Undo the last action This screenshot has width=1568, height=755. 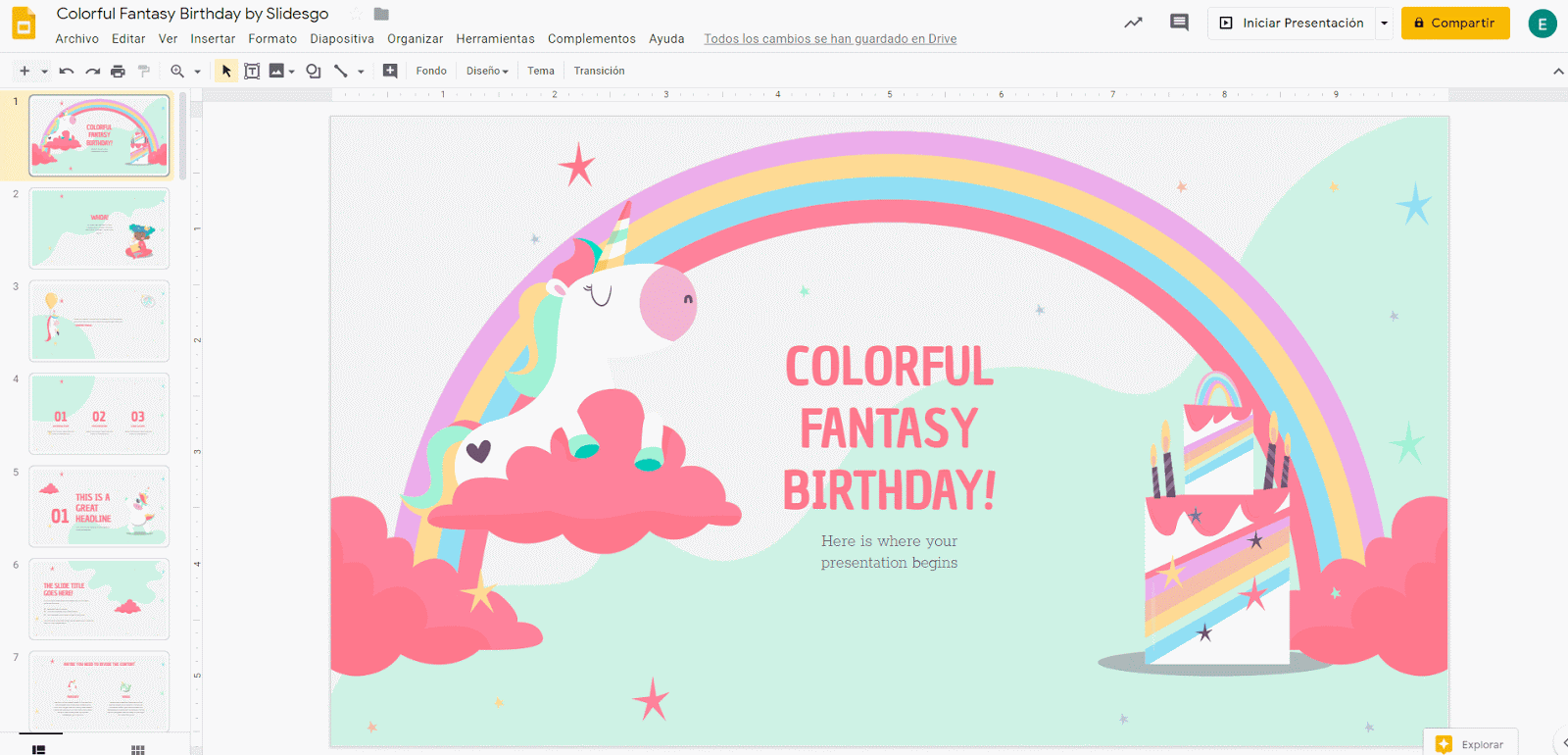(67, 71)
